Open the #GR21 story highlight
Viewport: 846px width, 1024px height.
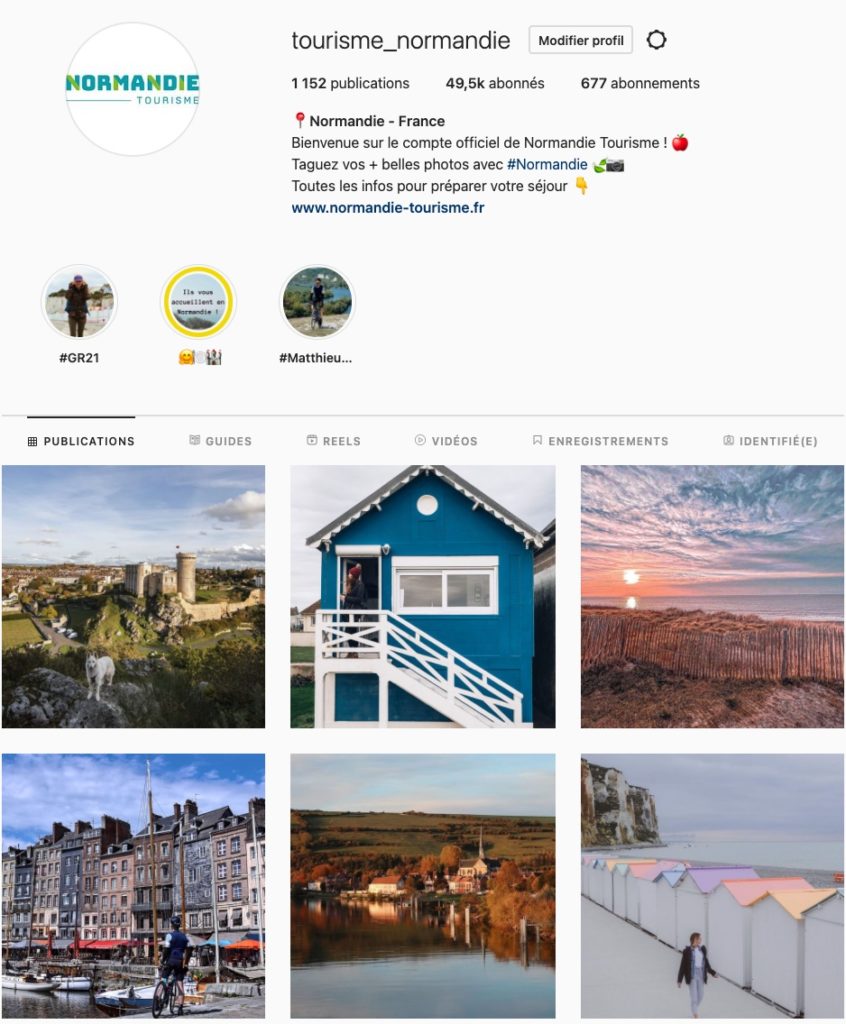click(x=79, y=302)
